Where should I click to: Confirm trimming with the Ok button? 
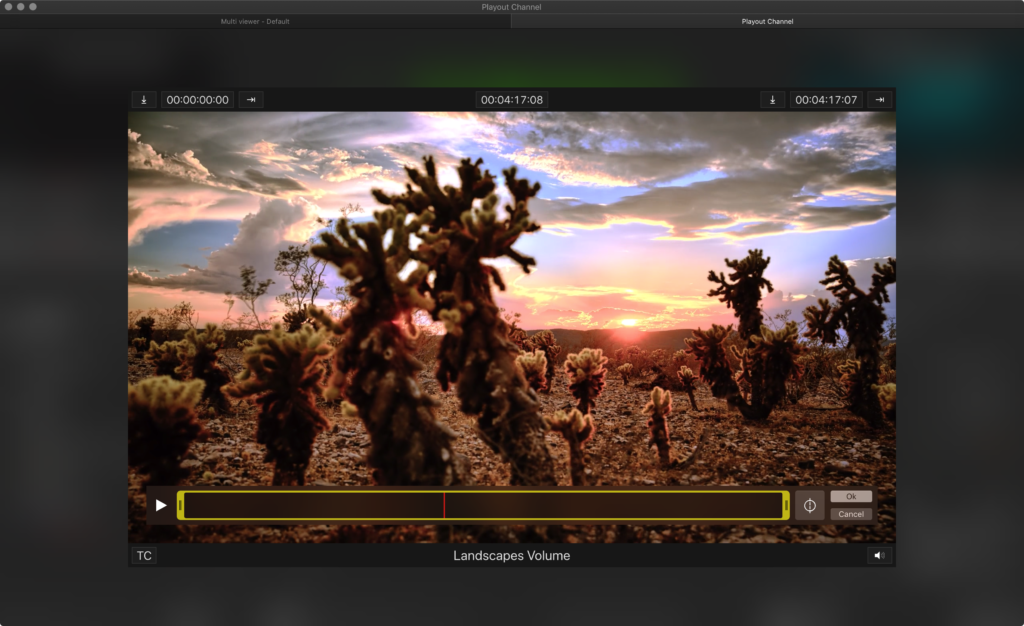point(851,497)
